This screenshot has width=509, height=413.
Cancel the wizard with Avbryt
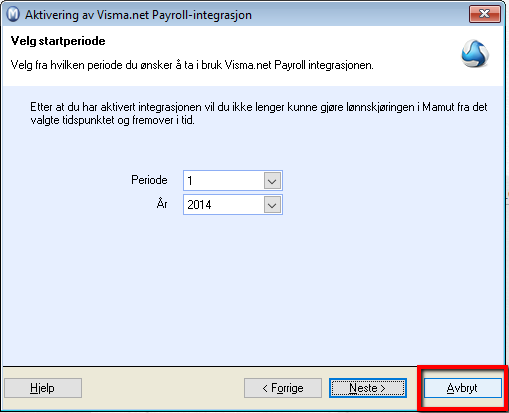click(462, 388)
